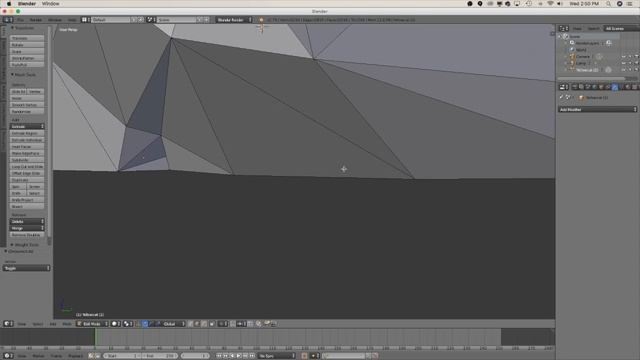This screenshot has width=640, height=360.
Task: Open the Edit Mode selector dropdown
Action: click(92, 324)
